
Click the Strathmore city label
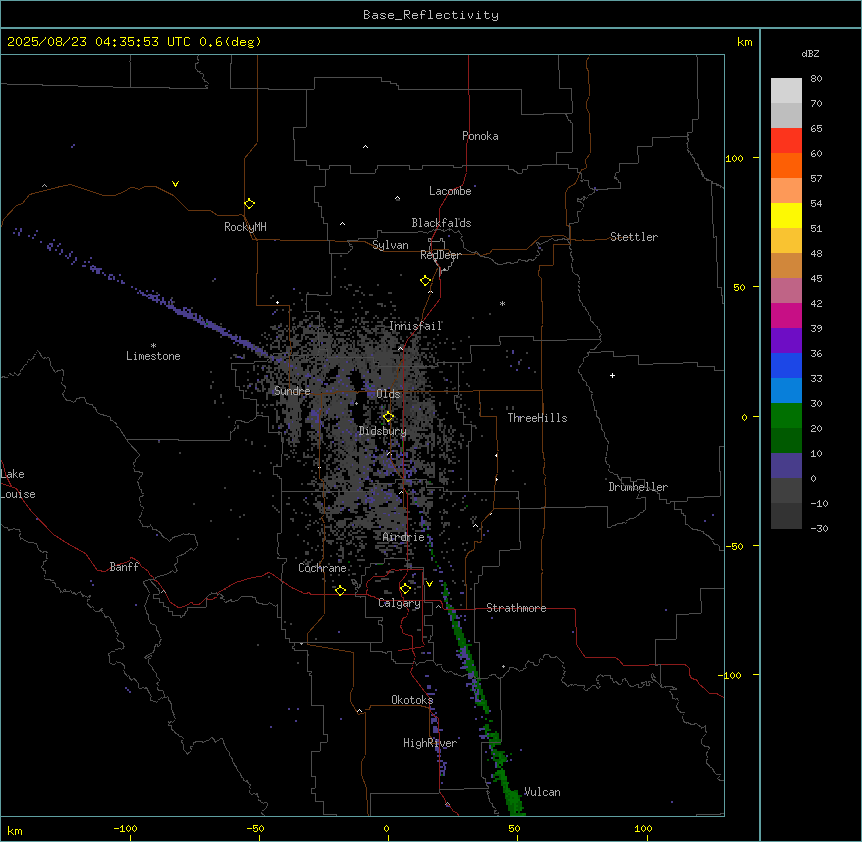point(516,608)
